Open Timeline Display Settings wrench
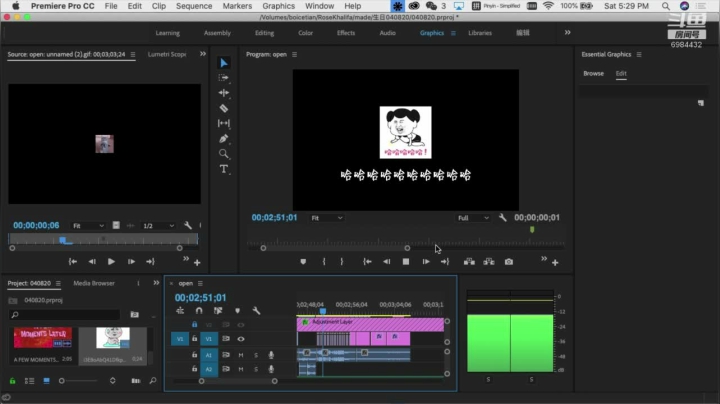Viewport: 720px width, 404px height. 256,311
